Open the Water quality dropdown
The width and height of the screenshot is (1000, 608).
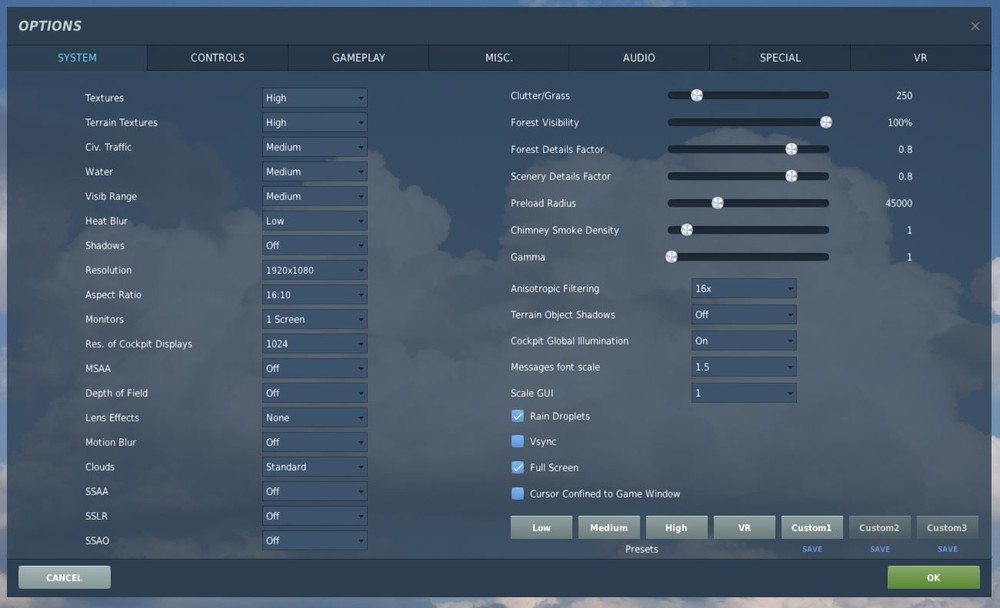pyautogui.click(x=314, y=171)
